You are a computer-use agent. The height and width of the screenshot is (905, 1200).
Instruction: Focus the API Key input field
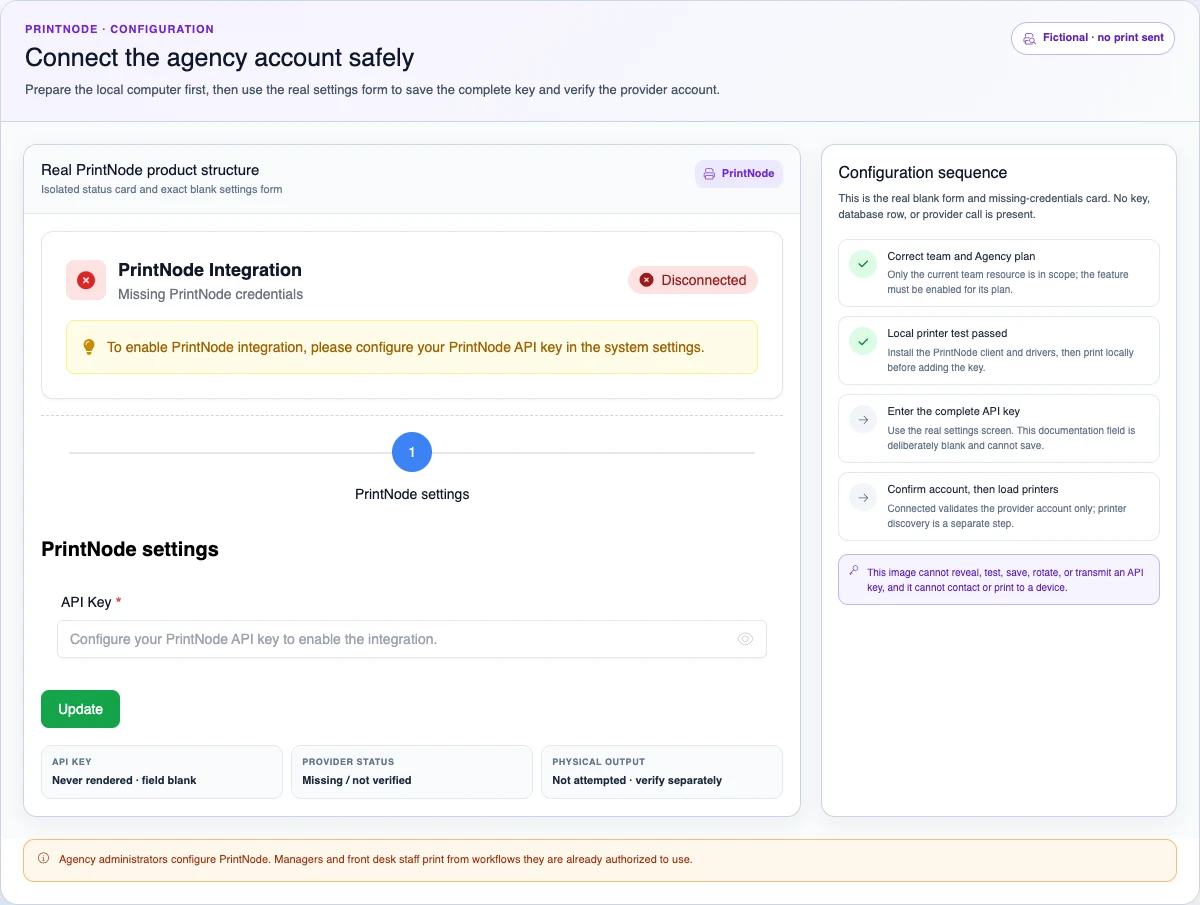point(412,639)
